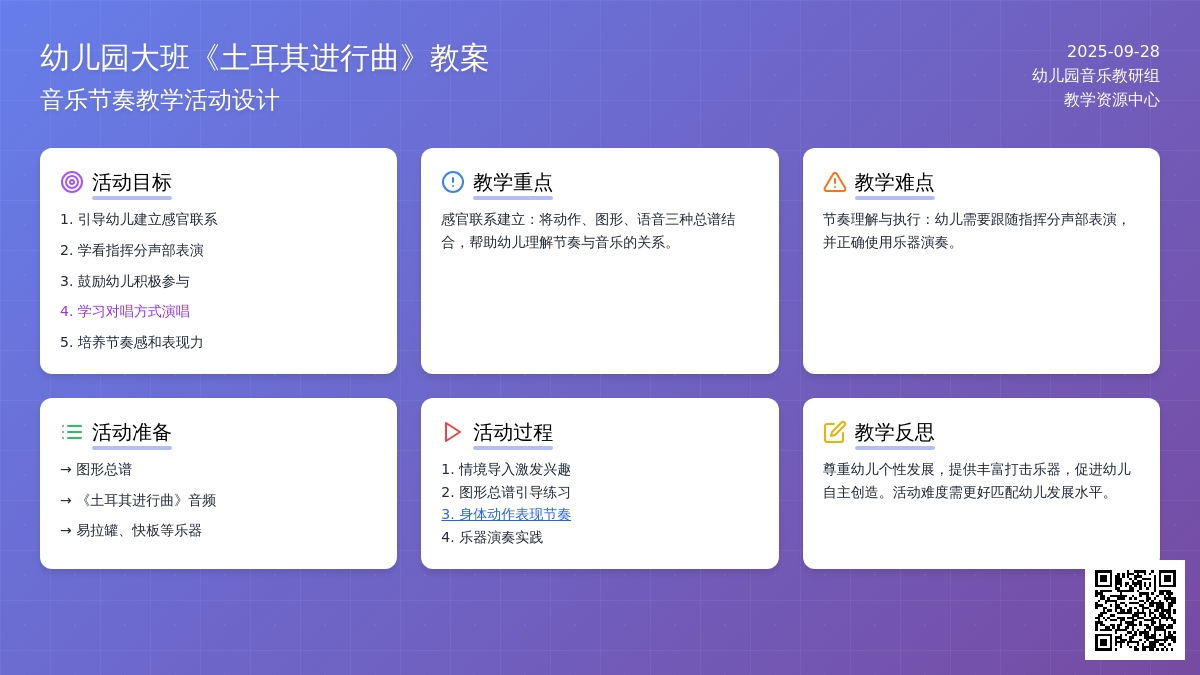Click the target icon beside 活动目标

click(x=72, y=182)
